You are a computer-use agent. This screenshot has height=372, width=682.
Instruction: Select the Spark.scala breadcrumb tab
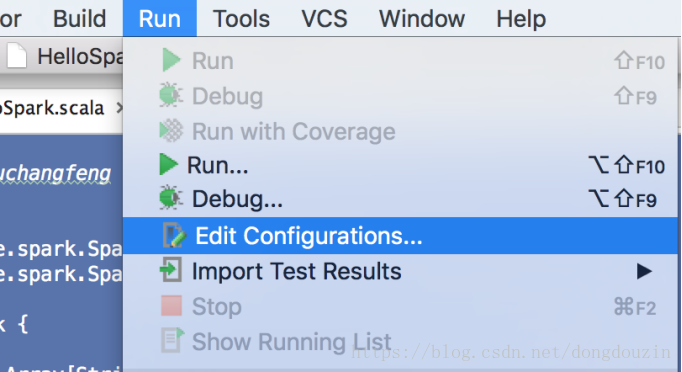[52, 108]
